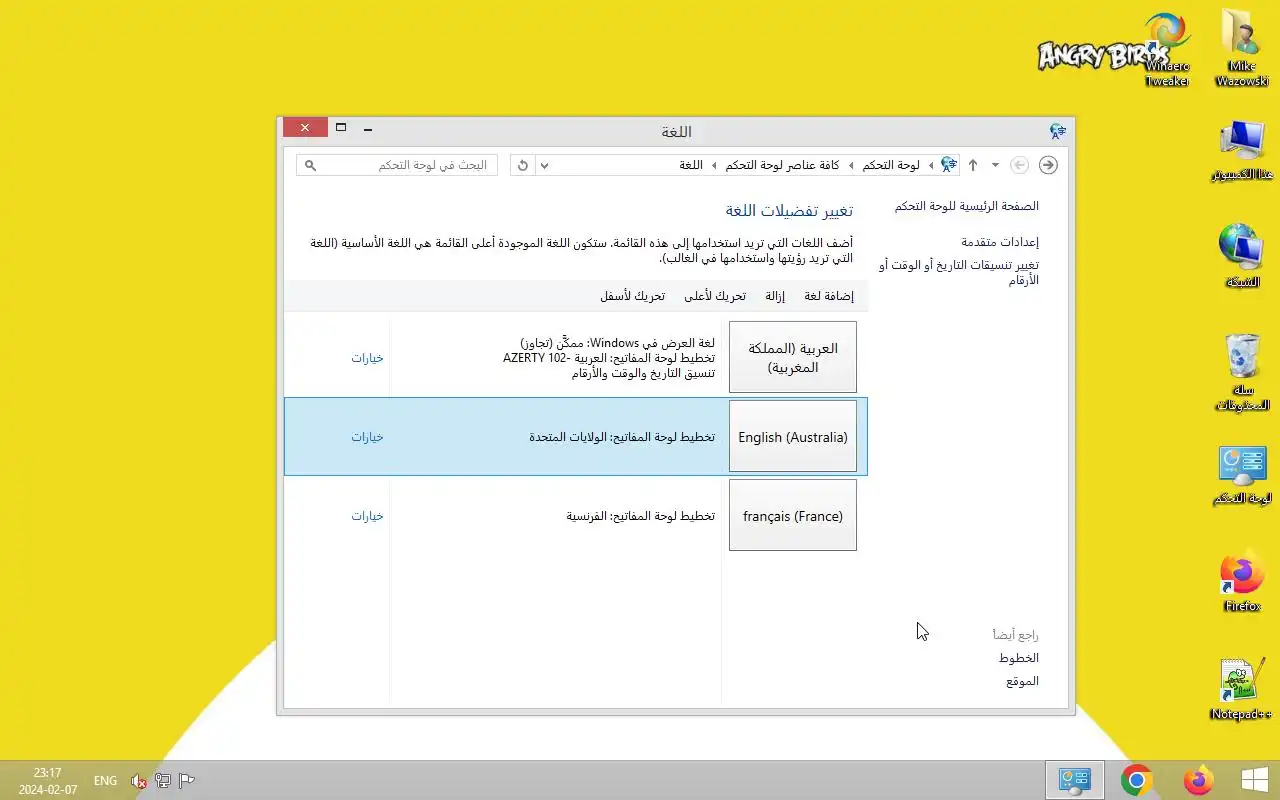Select the français (France) language tile

click(x=793, y=515)
